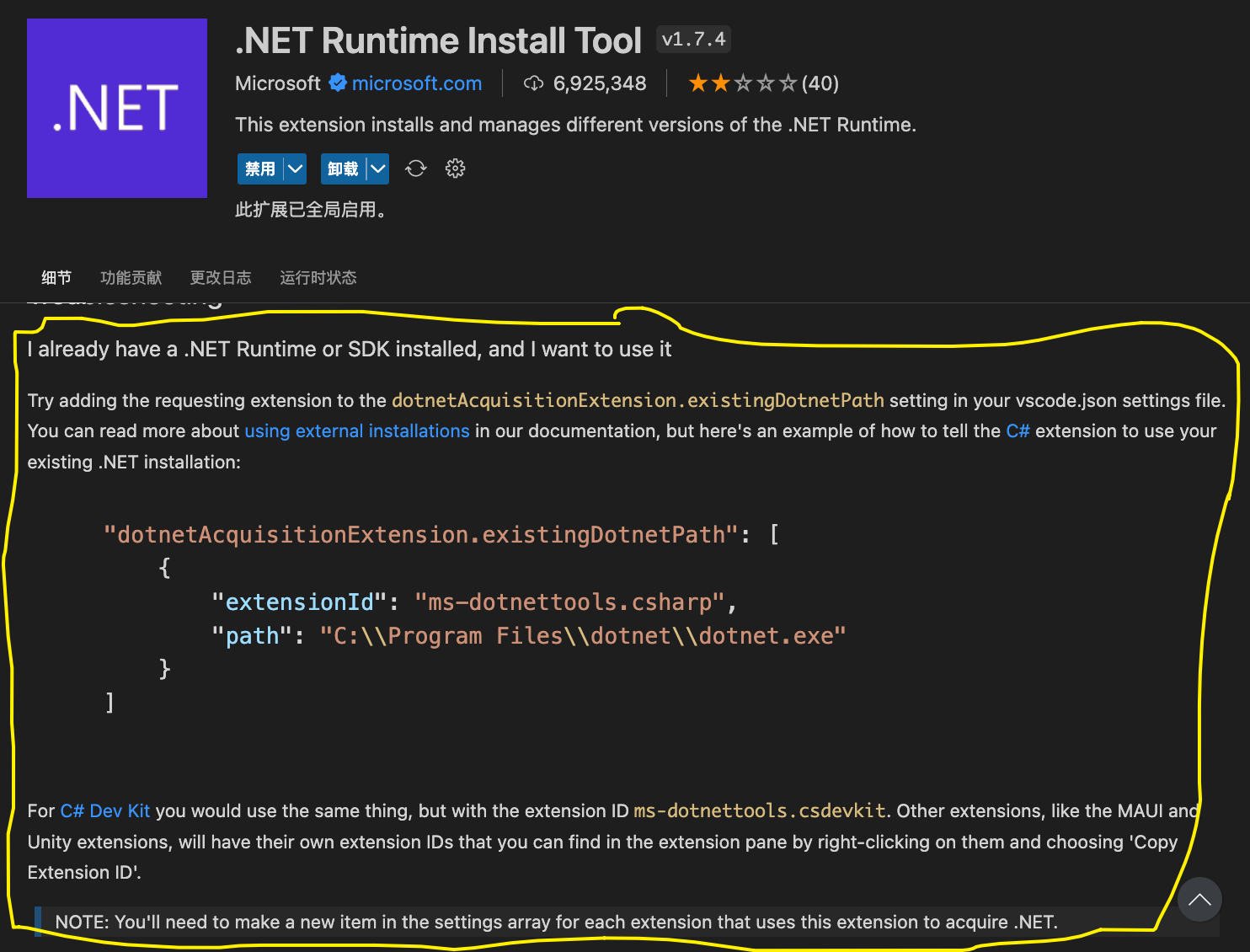Click the v1.7.4 version badge
The height and width of the screenshot is (952, 1250).
(x=693, y=40)
